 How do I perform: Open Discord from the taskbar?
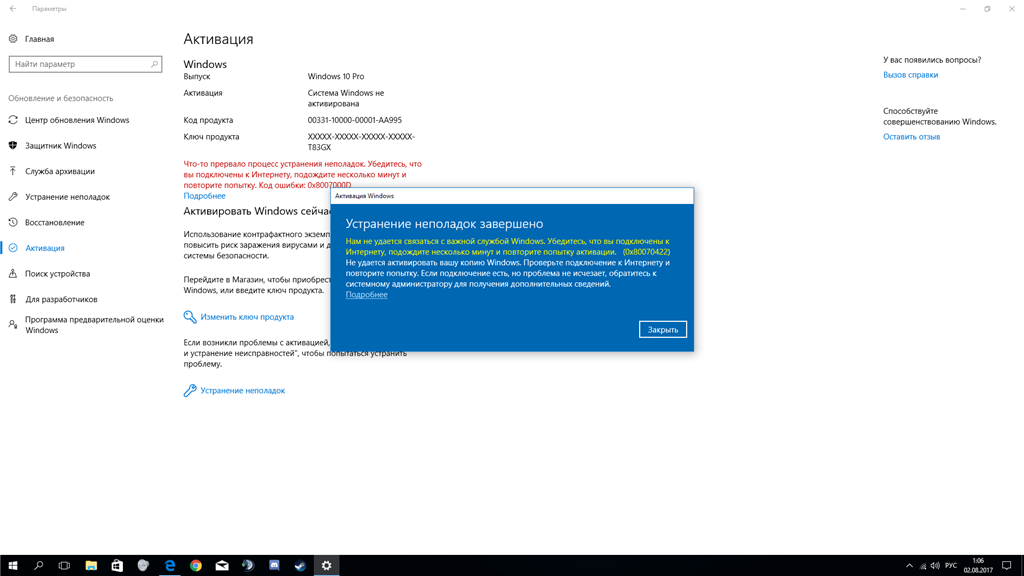click(x=274, y=566)
